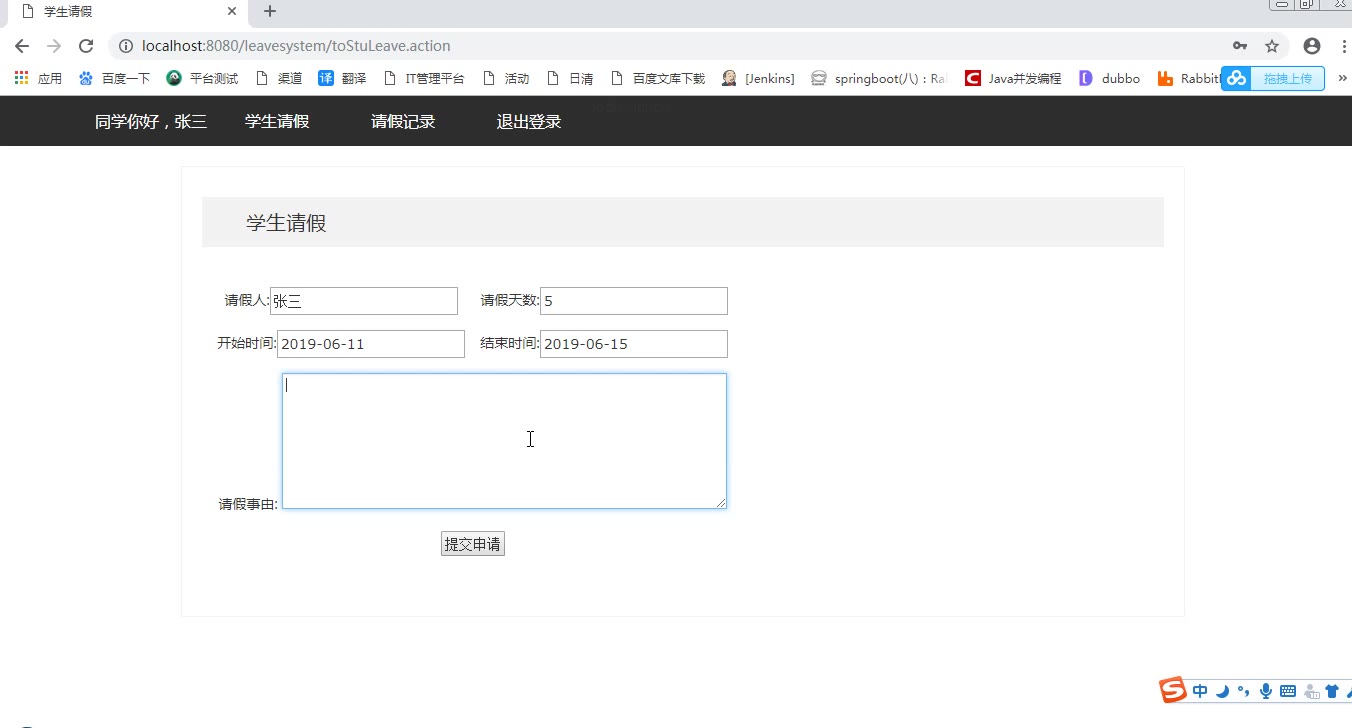Click the address bar URL field
The image size is (1352, 728).
coord(660,46)
